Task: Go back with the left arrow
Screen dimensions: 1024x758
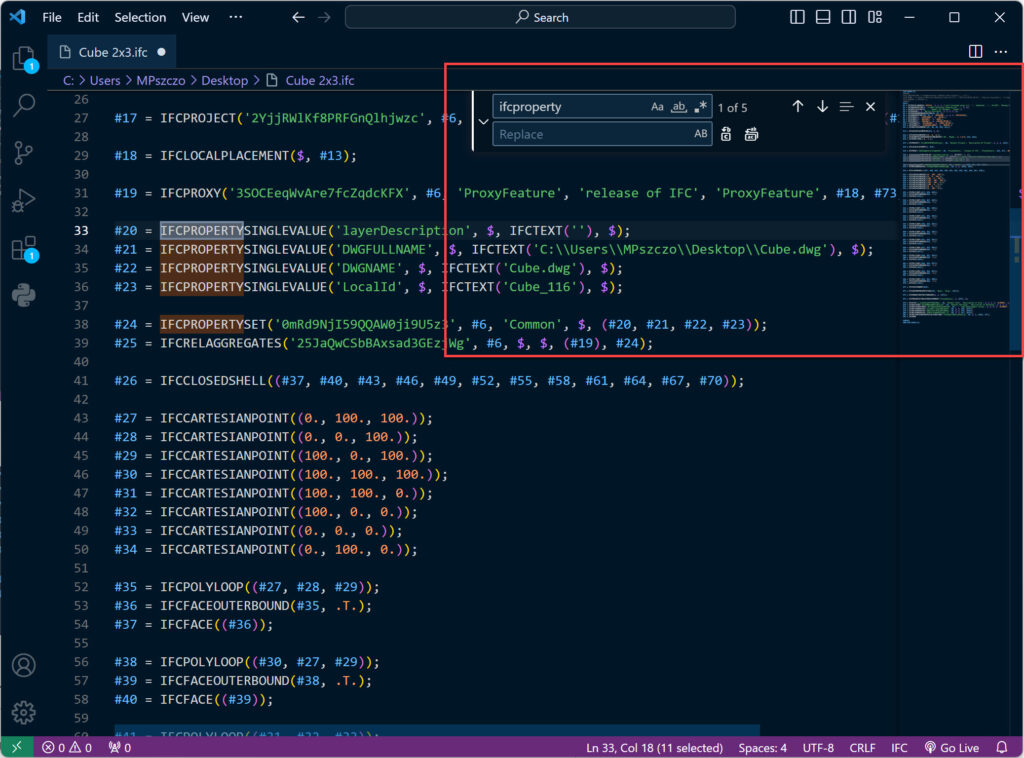Action: pos(298,18)
